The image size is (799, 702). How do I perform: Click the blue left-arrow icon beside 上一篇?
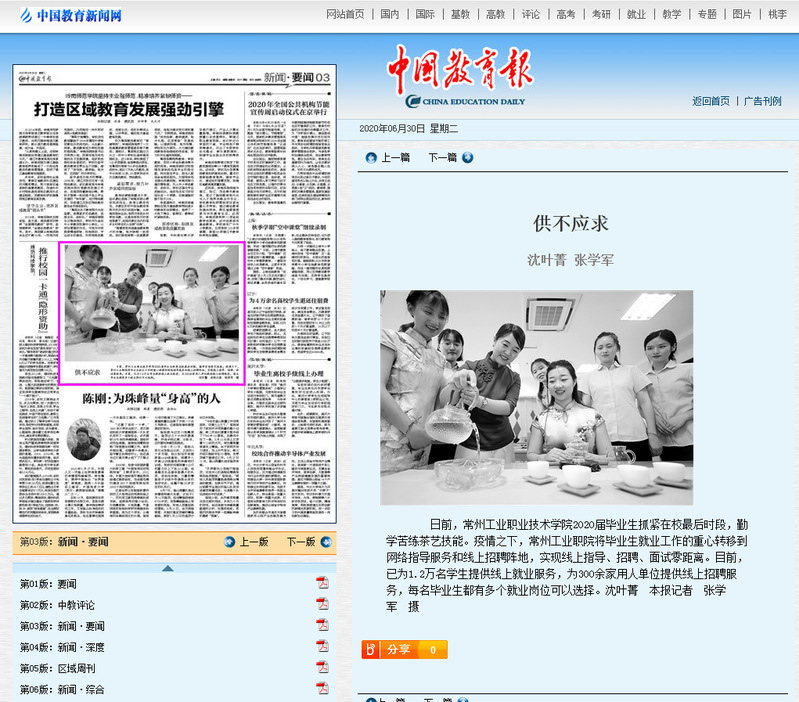(x=371, y=158)
